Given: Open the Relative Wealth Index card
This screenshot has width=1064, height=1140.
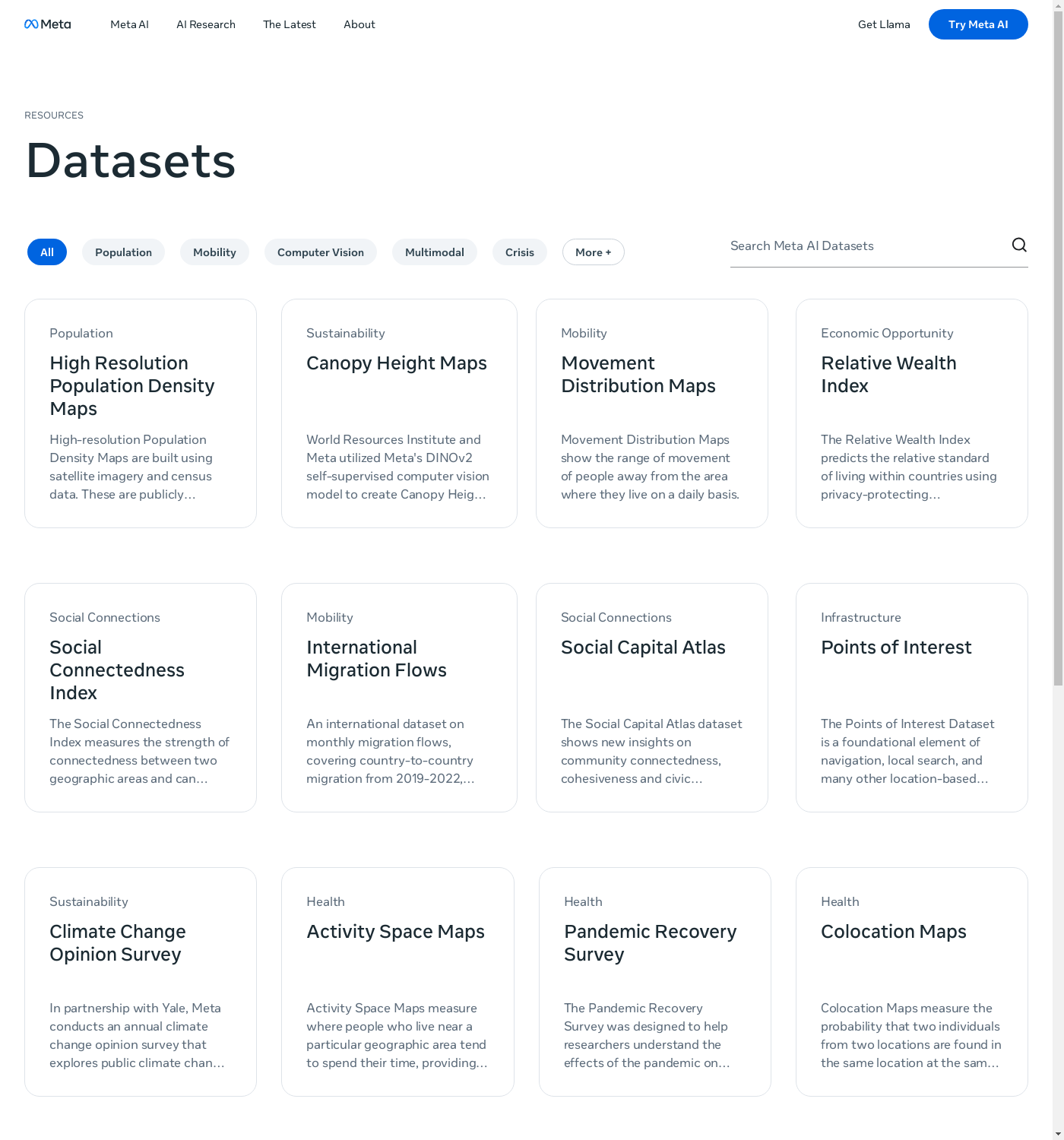Looking at the screenshot, I should point(911,413).
